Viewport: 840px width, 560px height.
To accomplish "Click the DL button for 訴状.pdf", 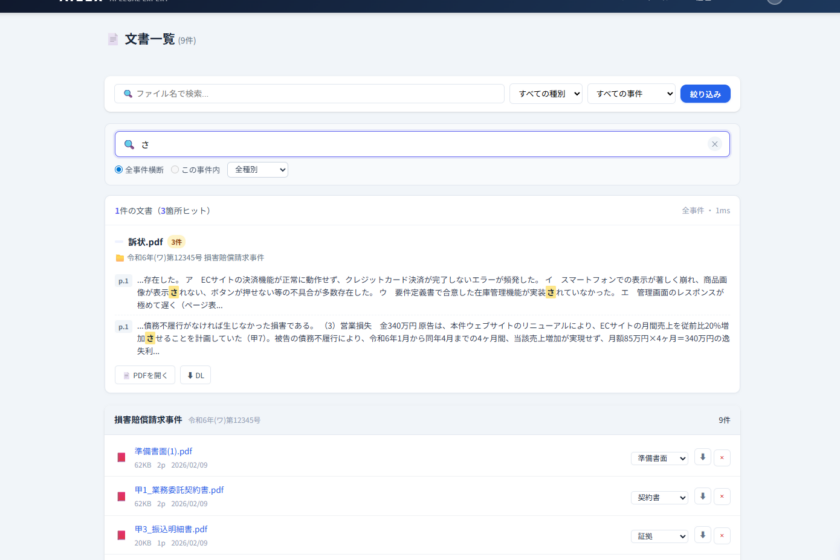I will click(195, 375).
